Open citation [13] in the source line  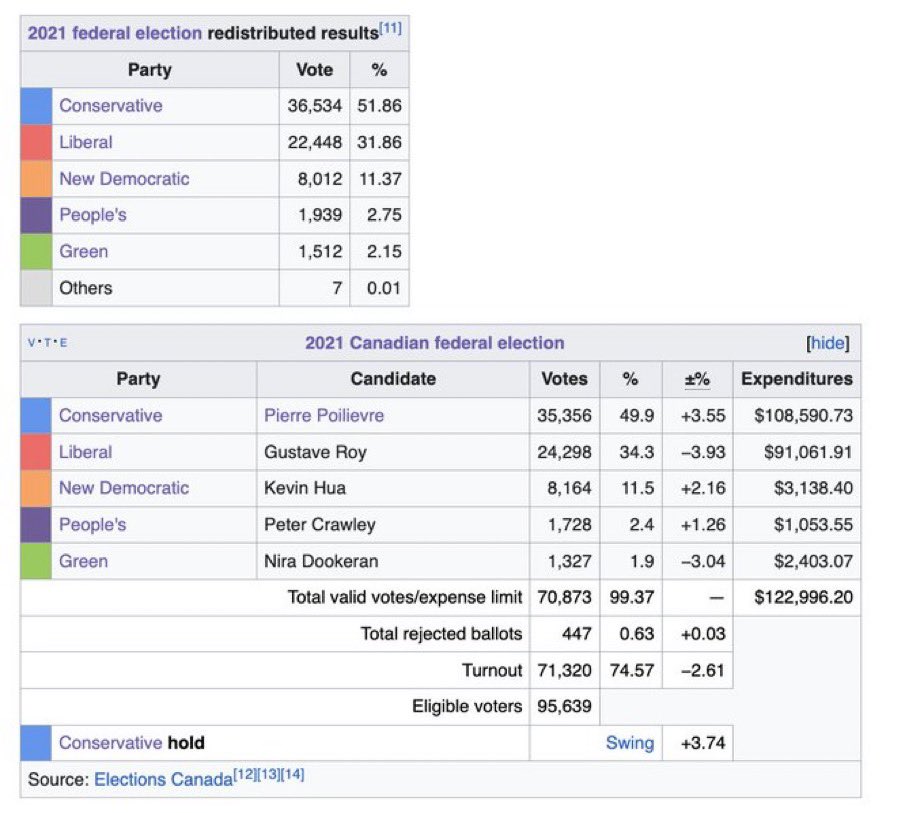click(269, 774)
